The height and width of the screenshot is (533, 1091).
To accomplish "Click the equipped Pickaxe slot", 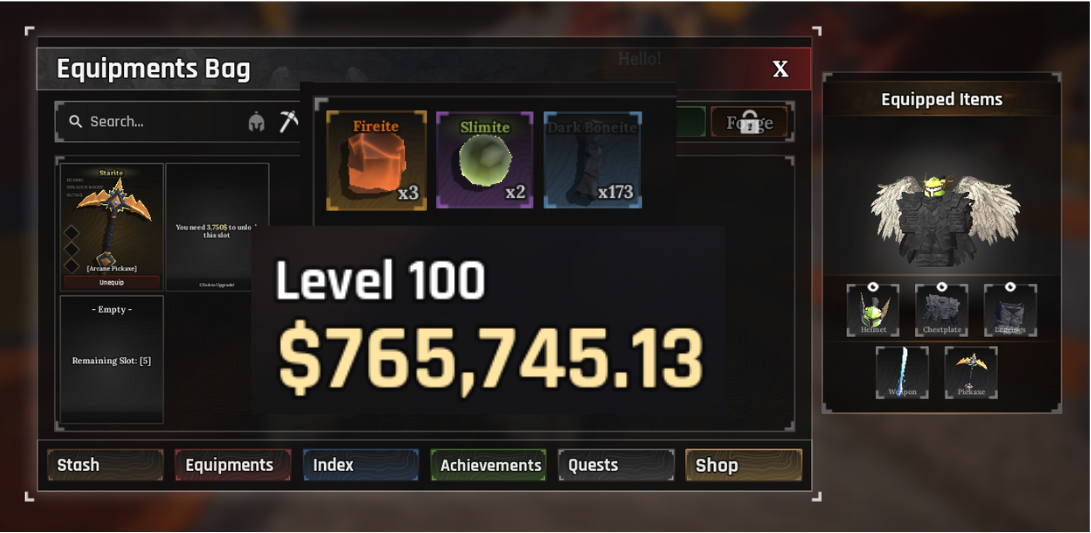I will 971,372.
